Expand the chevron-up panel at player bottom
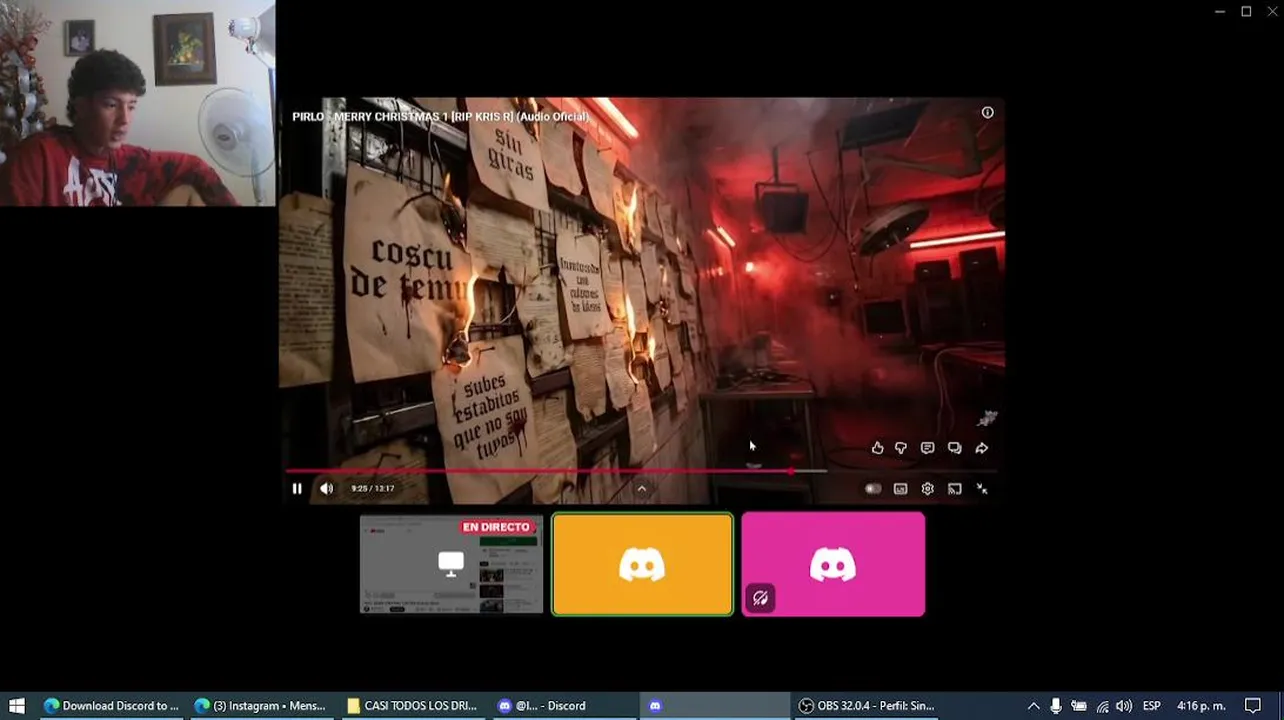 [x=642, y=489]
